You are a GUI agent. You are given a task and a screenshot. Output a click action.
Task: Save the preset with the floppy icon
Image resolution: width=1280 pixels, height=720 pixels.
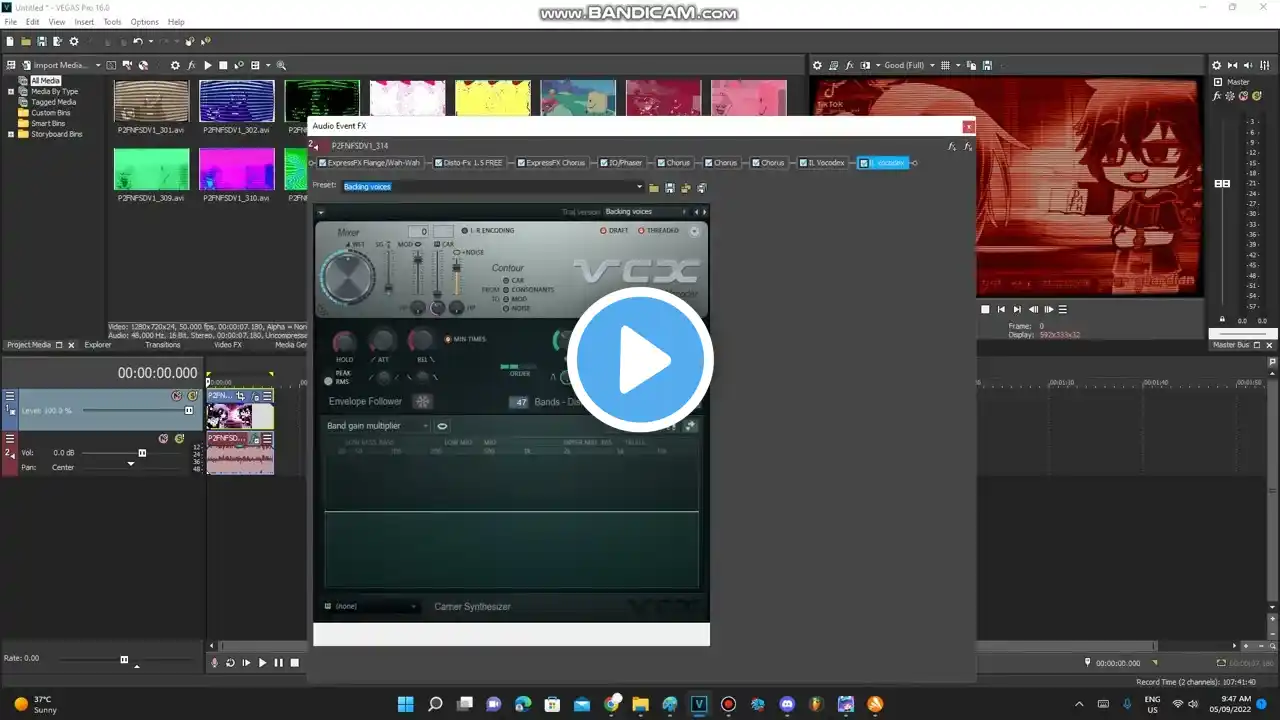pyautogui.click(x=670, y=187)
